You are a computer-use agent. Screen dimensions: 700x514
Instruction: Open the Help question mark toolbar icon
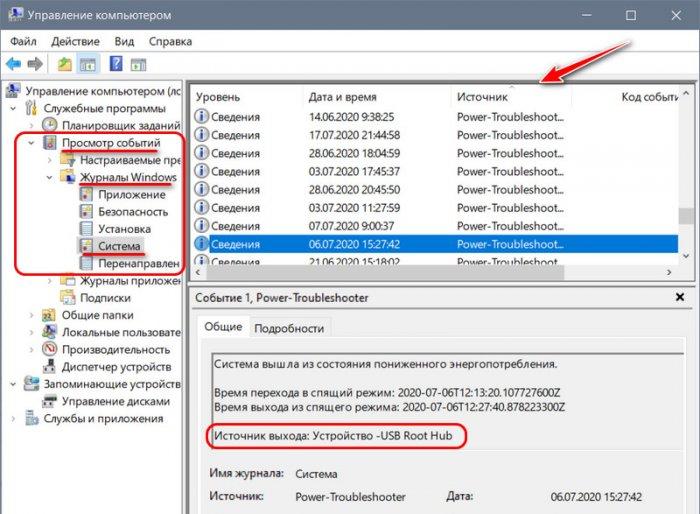click(116, 64)
